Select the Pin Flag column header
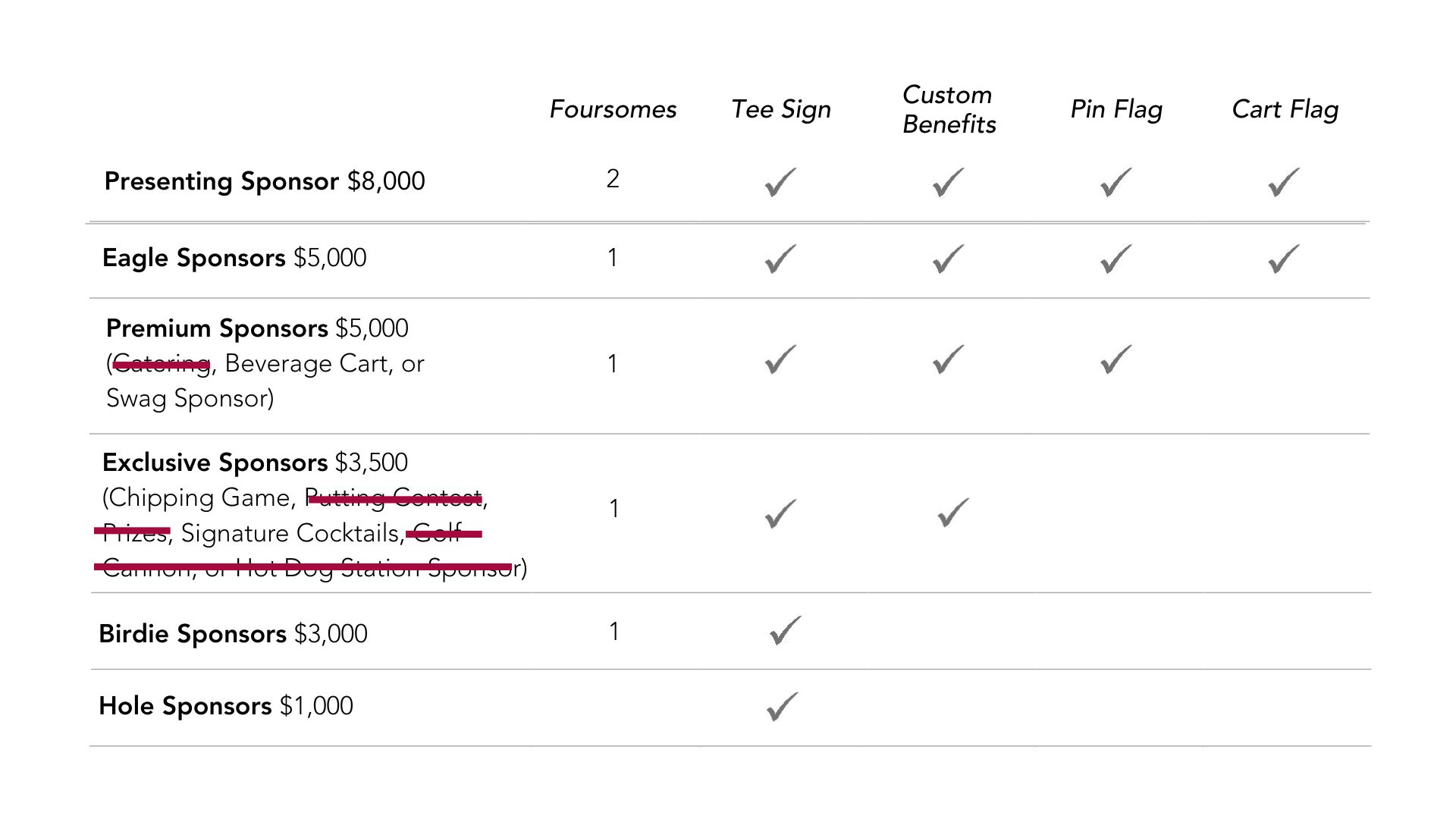The image size is (1456, 819). click(x=1116, y=109)
